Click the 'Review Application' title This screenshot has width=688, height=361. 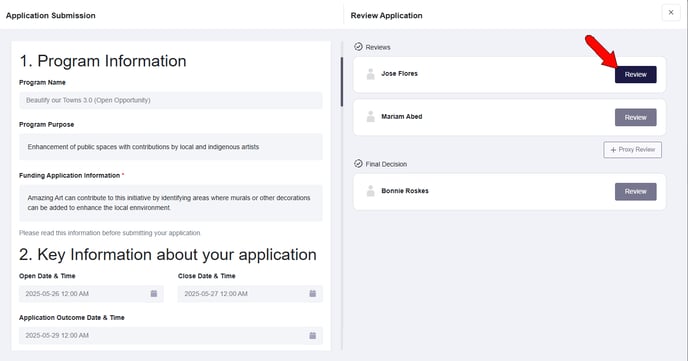[387, 15]
